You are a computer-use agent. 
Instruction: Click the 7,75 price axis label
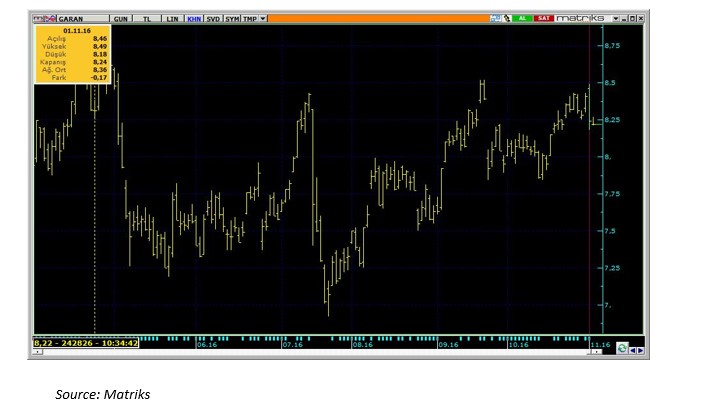(x=612, y=194)
